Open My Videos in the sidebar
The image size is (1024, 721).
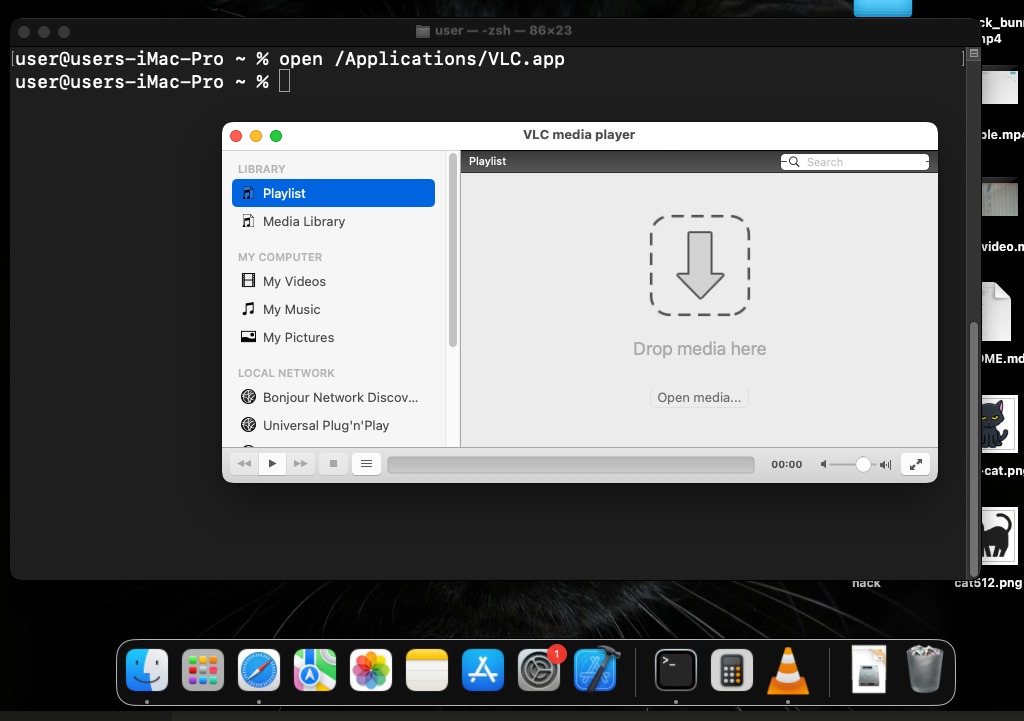tap(294, 282)
